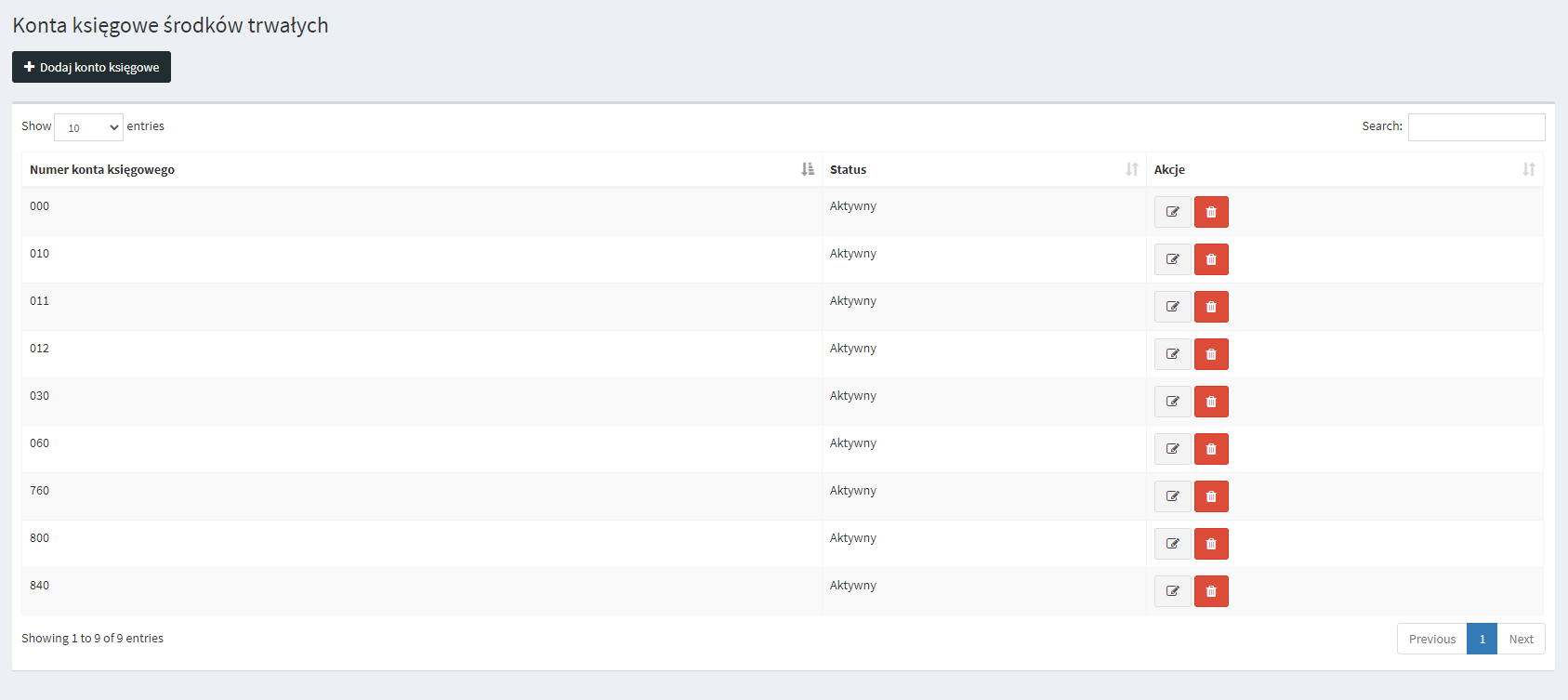Click edit icon for account 000

click(1172, 212)
